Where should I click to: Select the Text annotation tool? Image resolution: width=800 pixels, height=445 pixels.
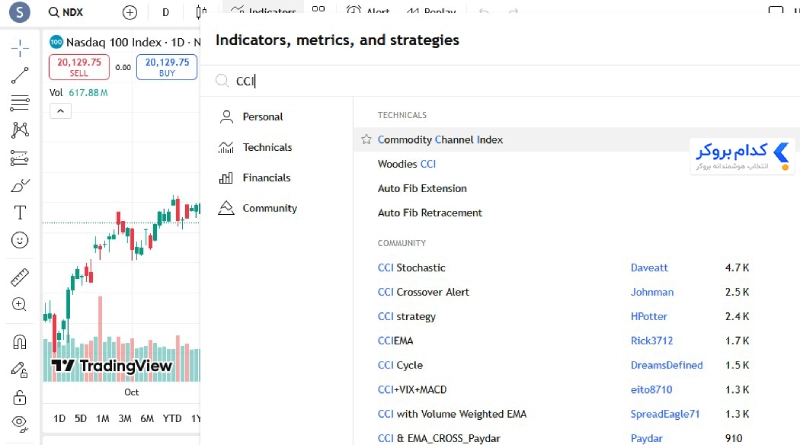point(20,213)
